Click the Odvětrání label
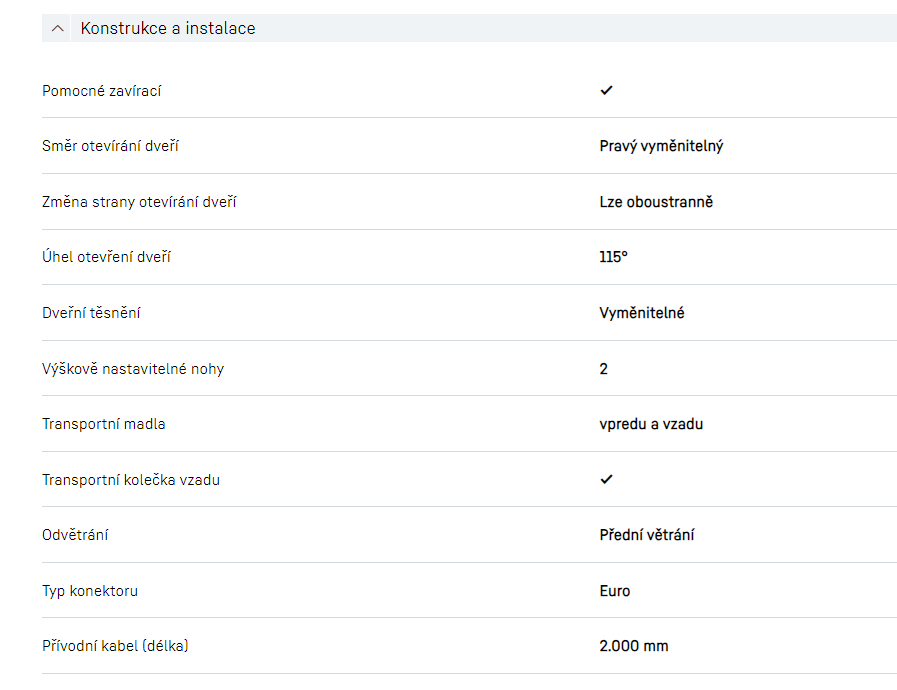897x690 pixels. click(x=75, y=535)
